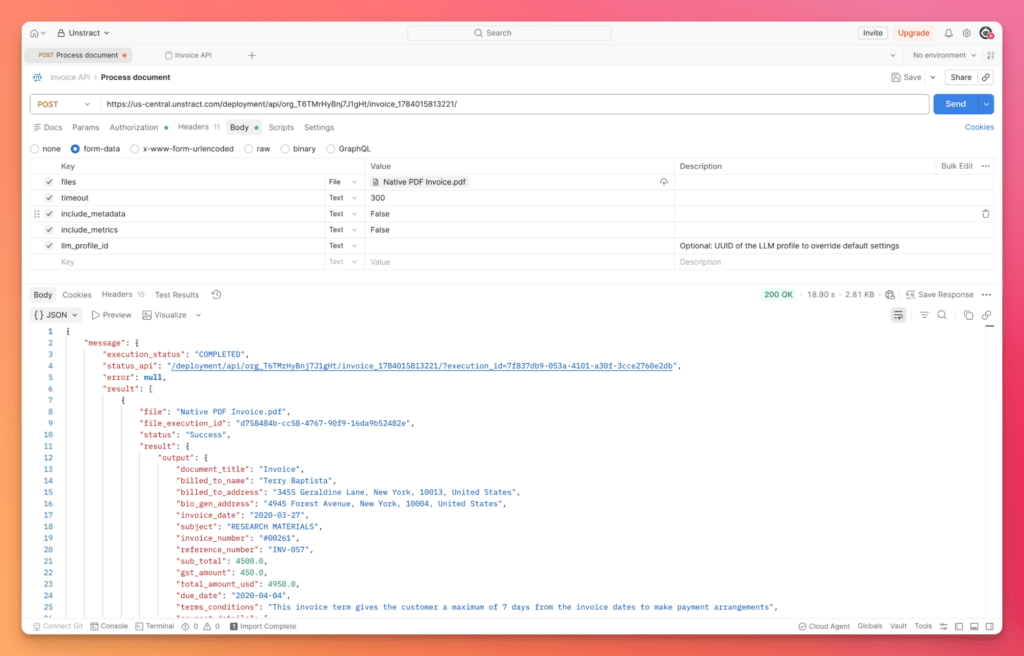
Task: Open the Console in status bar
Action: coord(109,626)
